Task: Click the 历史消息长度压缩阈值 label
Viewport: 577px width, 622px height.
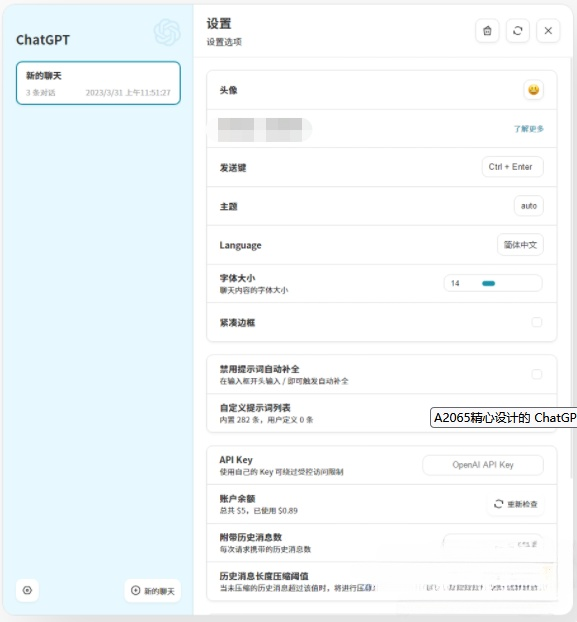Action: tap(264, 576)
